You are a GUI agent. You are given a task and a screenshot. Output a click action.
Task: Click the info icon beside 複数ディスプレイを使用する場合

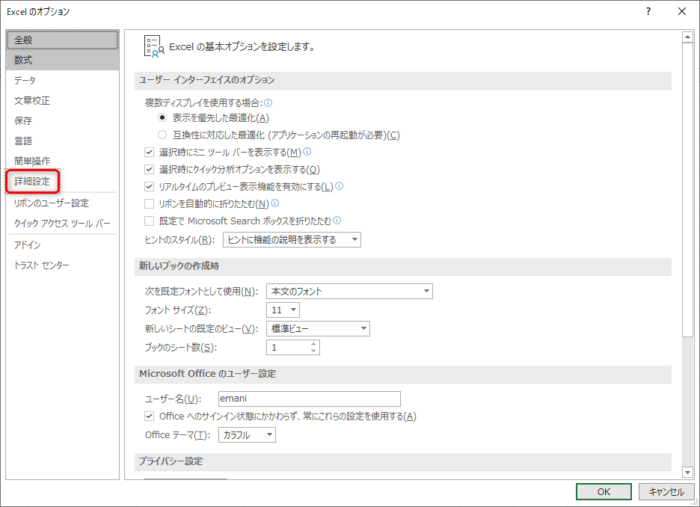click(x=268, y=102)
